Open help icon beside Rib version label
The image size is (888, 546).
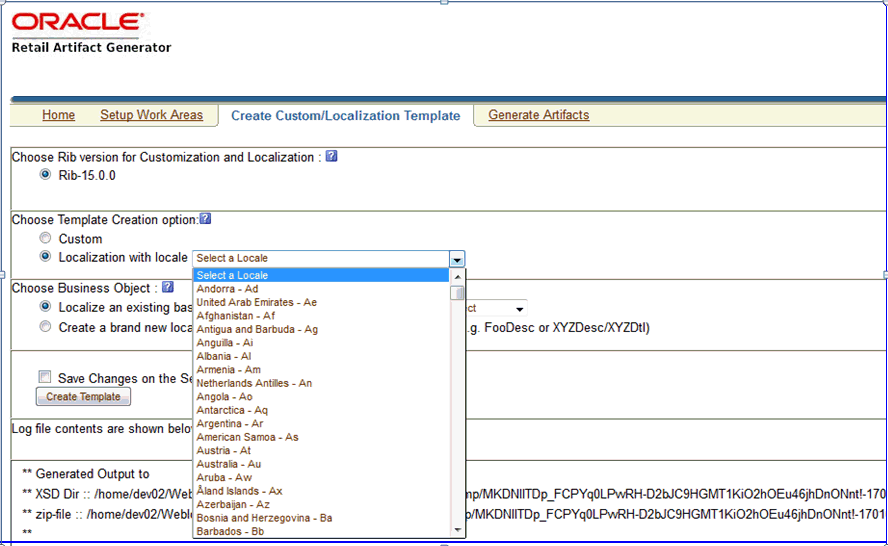pyautogui.click(x=331, y=156)
